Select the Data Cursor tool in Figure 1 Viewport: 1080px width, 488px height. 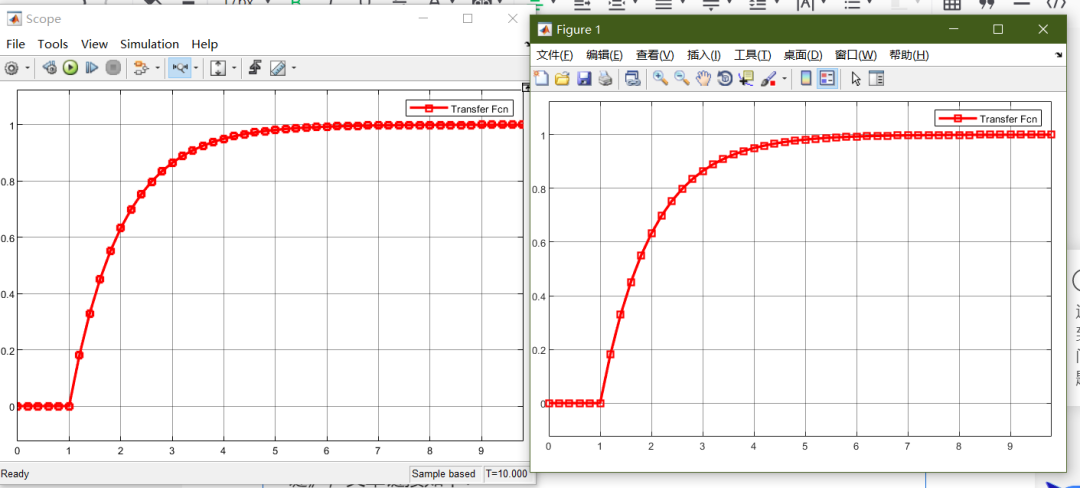(x=746, y=78)
